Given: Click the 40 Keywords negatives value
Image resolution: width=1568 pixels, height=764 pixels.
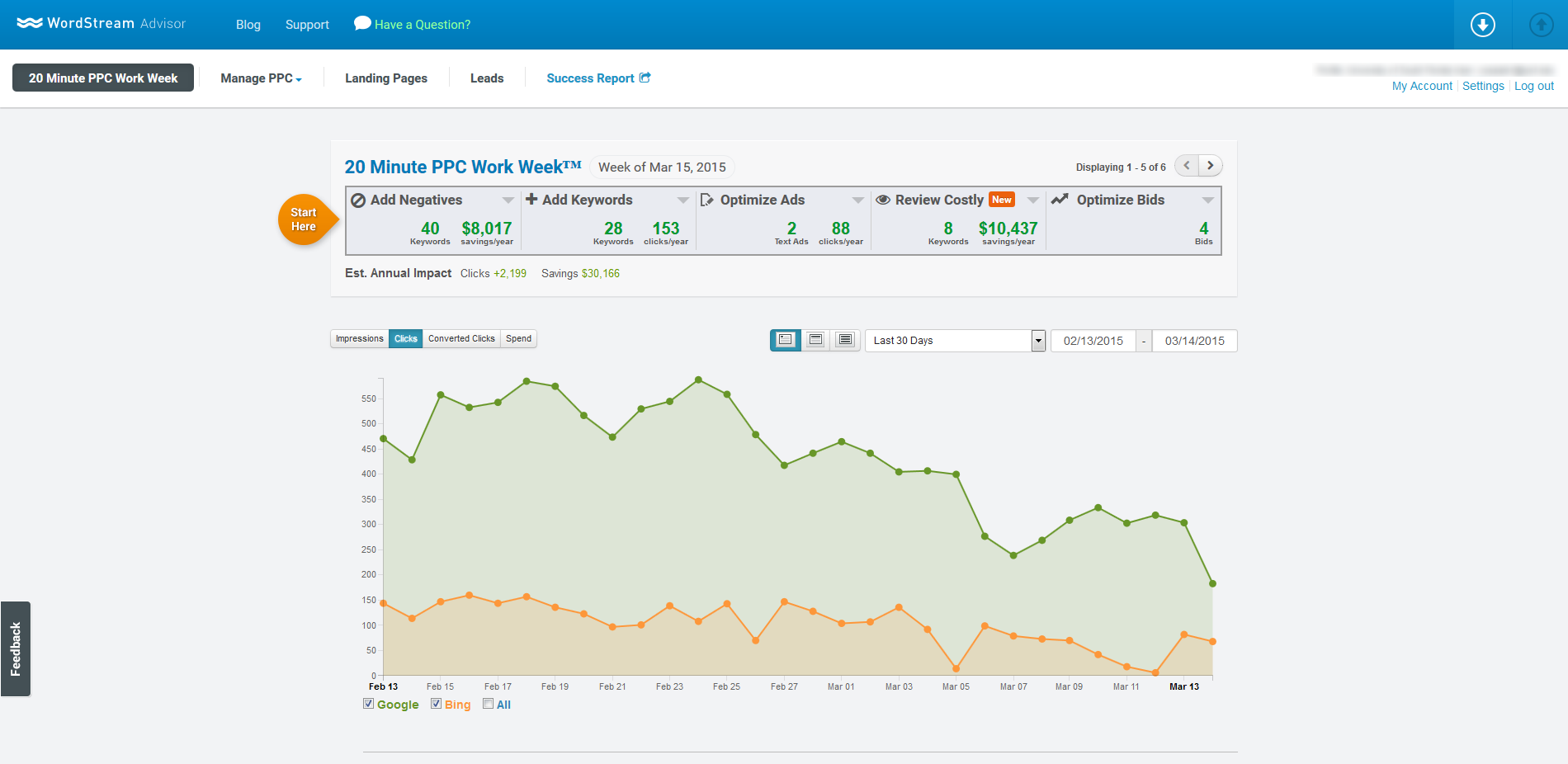Looking at the screenshot, I should tap(430, 233).
